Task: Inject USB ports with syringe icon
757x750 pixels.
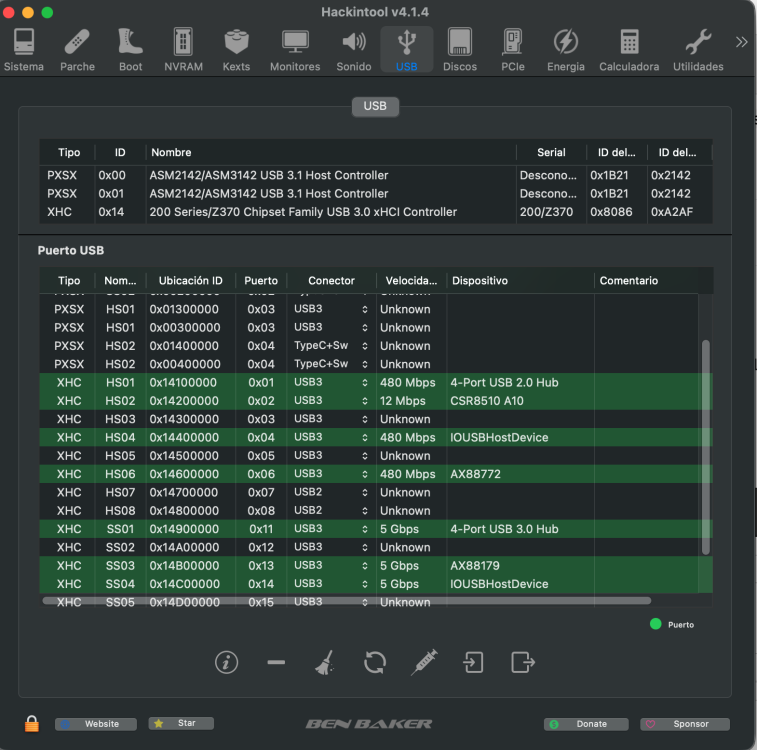Action: click(424, 662)
